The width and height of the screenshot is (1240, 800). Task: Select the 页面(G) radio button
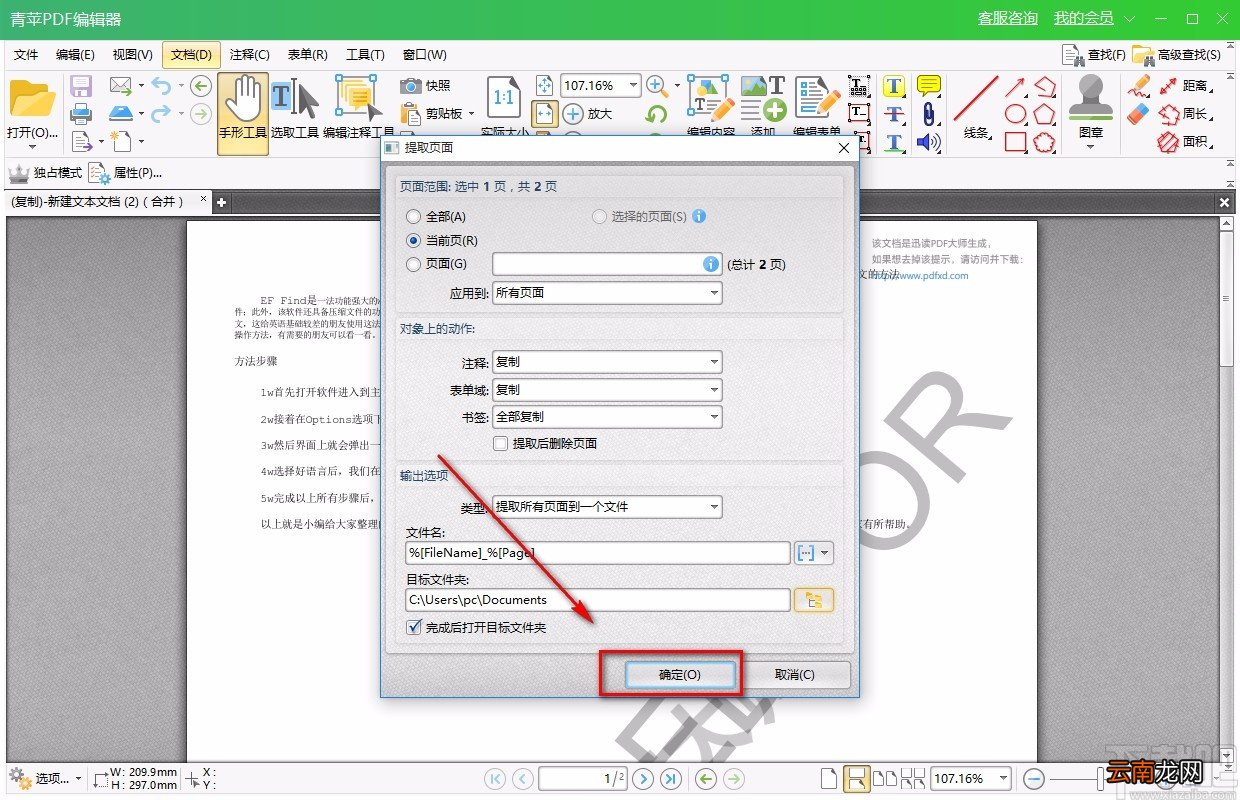[x=414, y=264]
